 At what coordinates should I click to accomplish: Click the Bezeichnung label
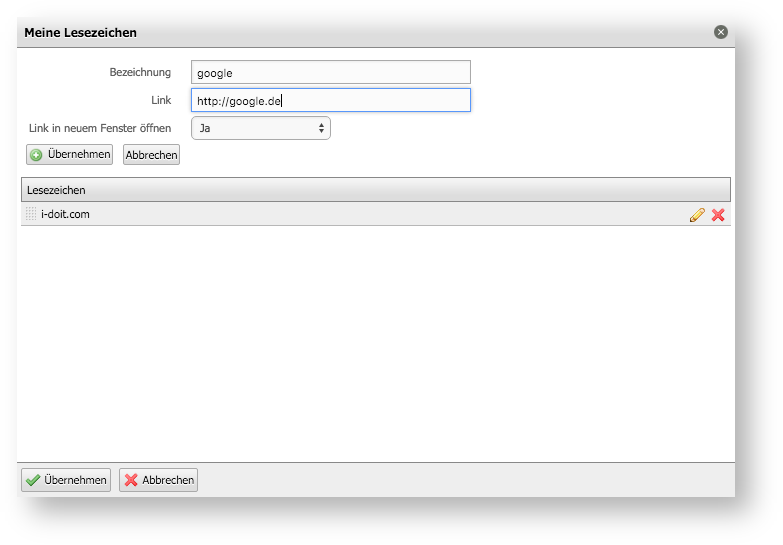tap(140, 72)
